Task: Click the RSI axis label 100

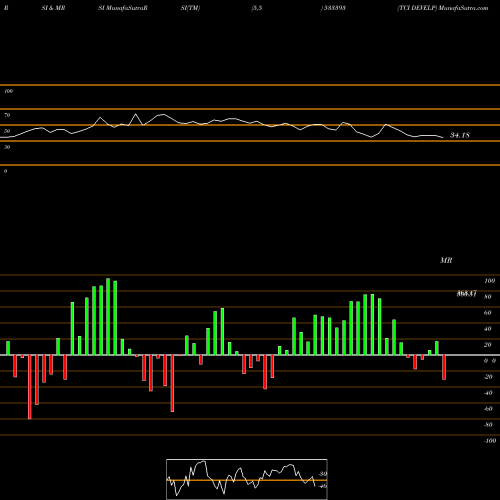Action: coord(8,91)
